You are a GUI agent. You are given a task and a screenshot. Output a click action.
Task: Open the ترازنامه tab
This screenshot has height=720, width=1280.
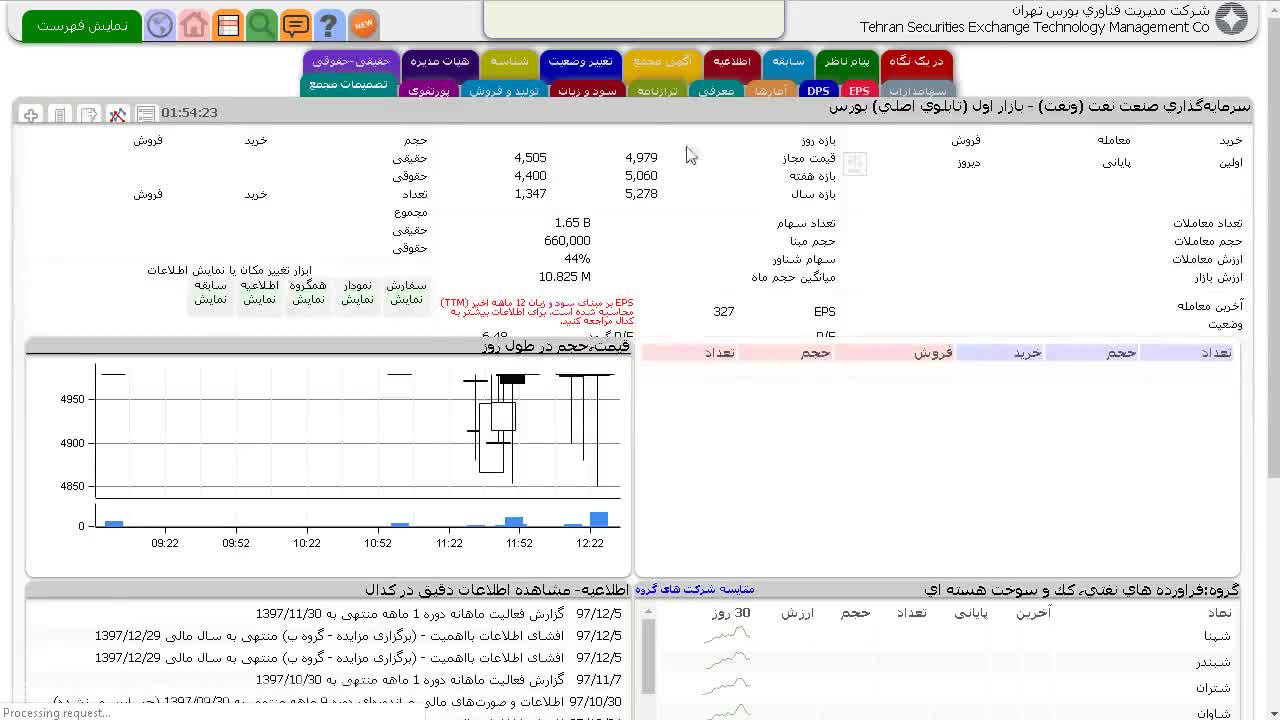point(658,91)
